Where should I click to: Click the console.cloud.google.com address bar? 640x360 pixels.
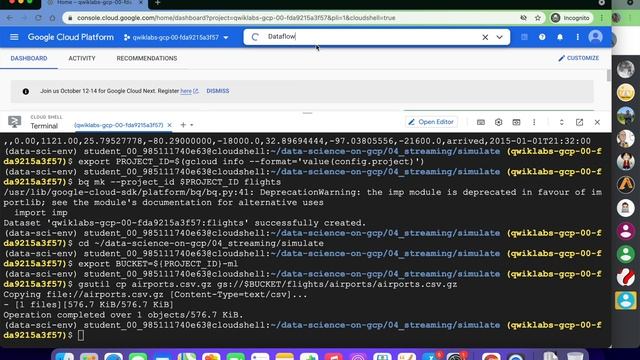(x=236, y=18)
